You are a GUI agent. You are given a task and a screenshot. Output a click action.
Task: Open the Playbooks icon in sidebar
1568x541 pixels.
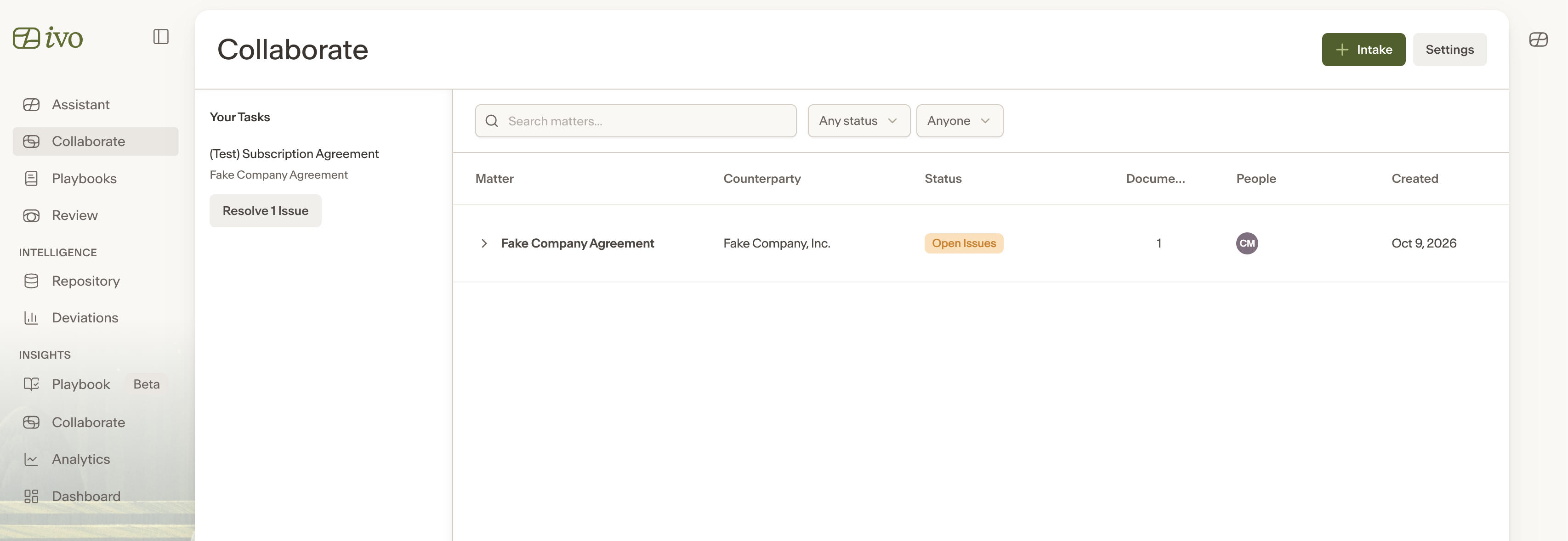pos(31,178)
